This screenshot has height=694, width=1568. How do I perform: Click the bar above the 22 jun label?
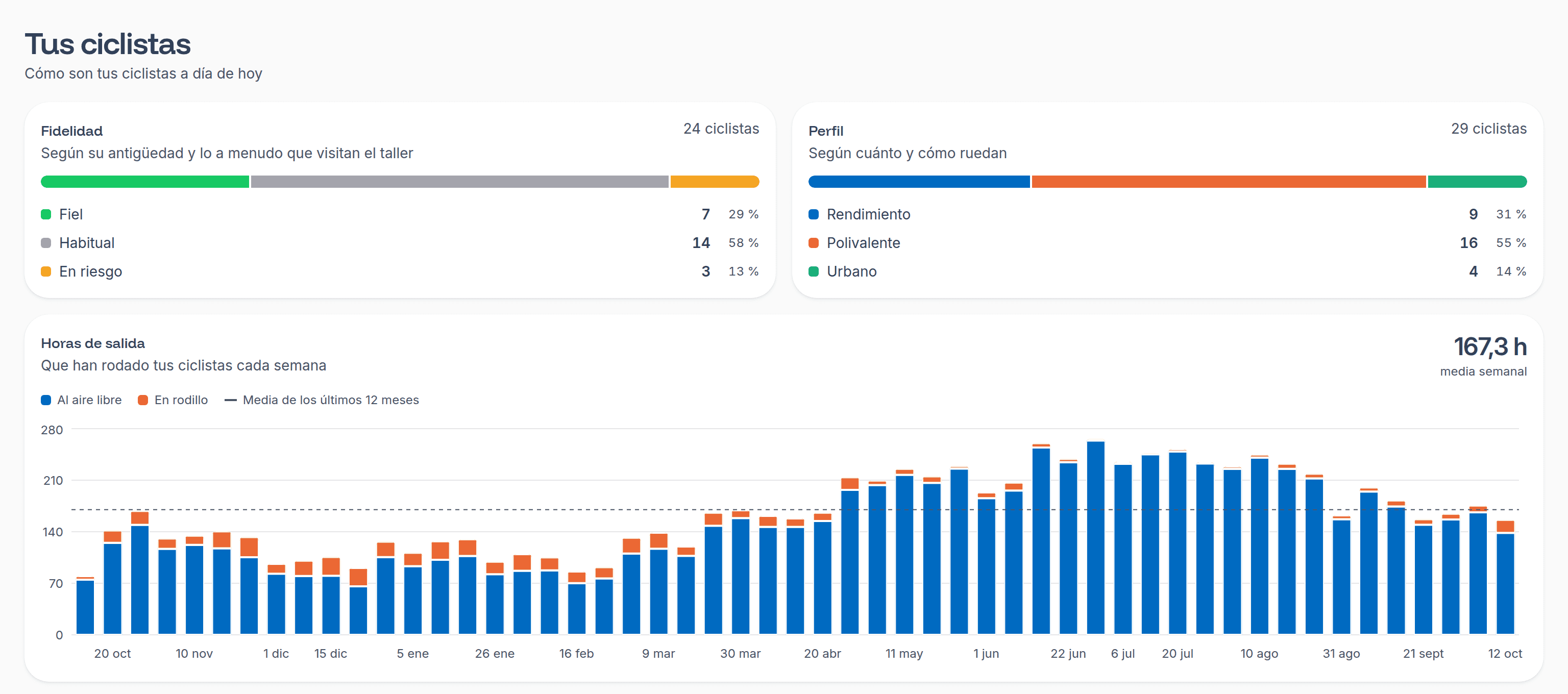1068,547
